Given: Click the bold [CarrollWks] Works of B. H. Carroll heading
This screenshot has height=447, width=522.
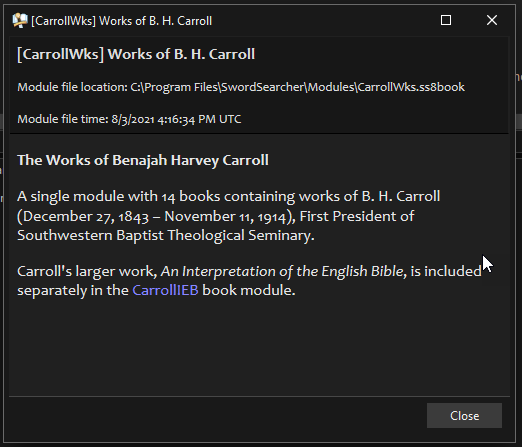Looking at the screenshot, I should pyautogui.click(x=136, y=54).
